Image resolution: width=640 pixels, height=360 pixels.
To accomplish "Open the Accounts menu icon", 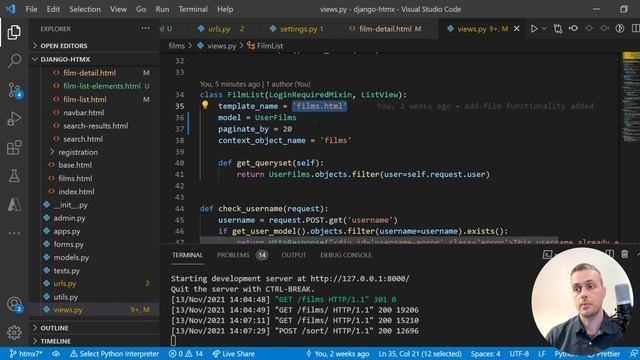I will (14, 304).
